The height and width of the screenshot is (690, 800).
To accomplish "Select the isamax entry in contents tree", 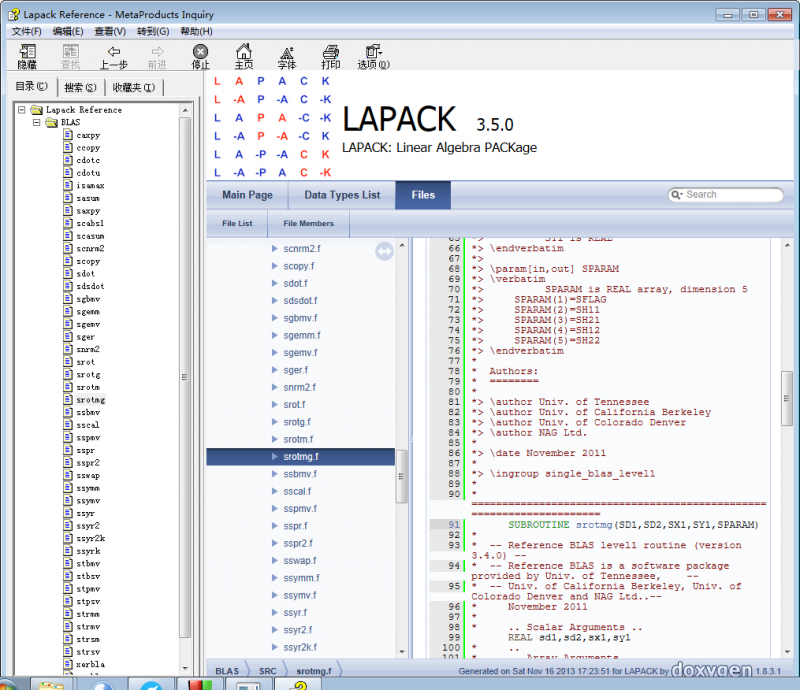I will (x=89, y=186).
